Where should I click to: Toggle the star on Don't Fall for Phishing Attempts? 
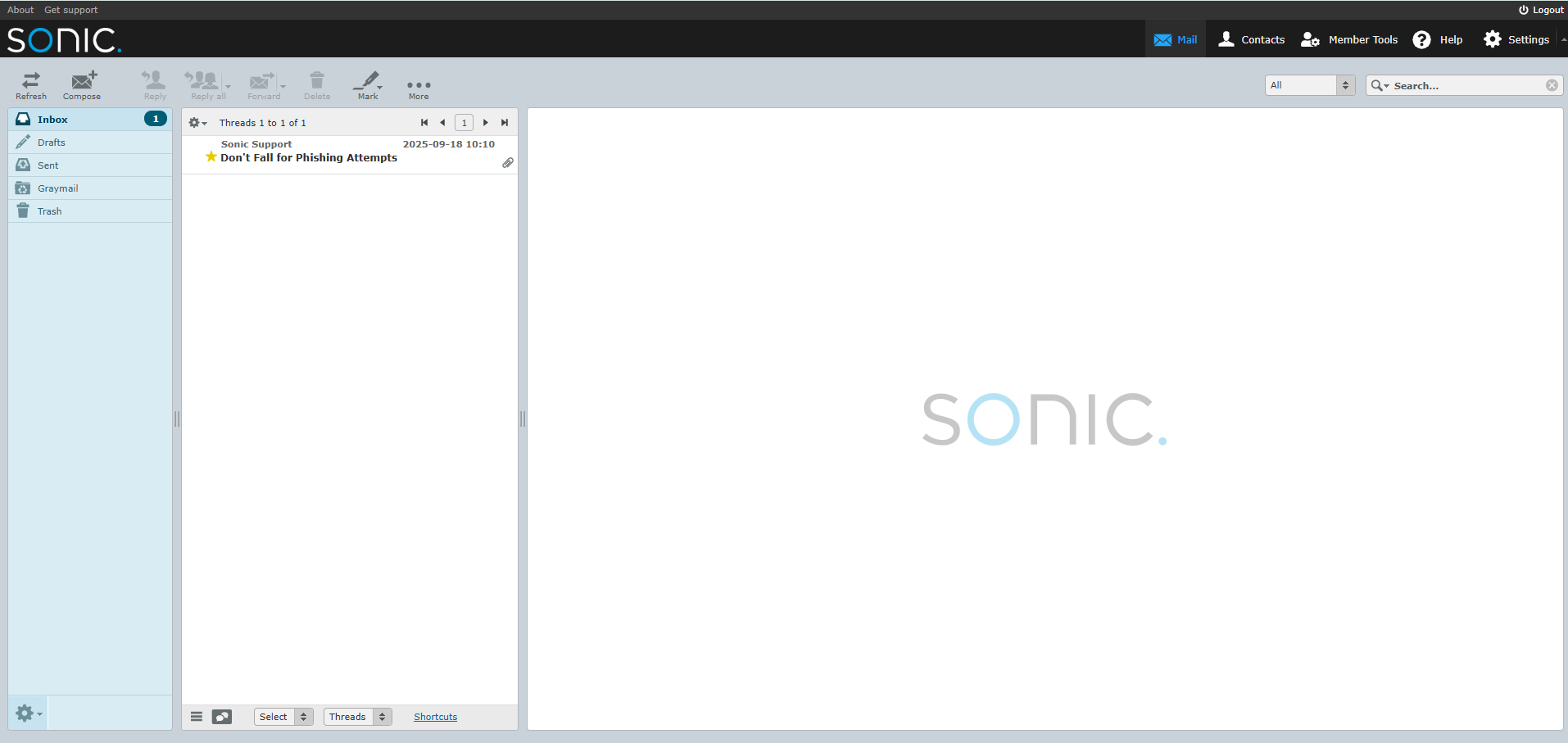pos(210,156)
